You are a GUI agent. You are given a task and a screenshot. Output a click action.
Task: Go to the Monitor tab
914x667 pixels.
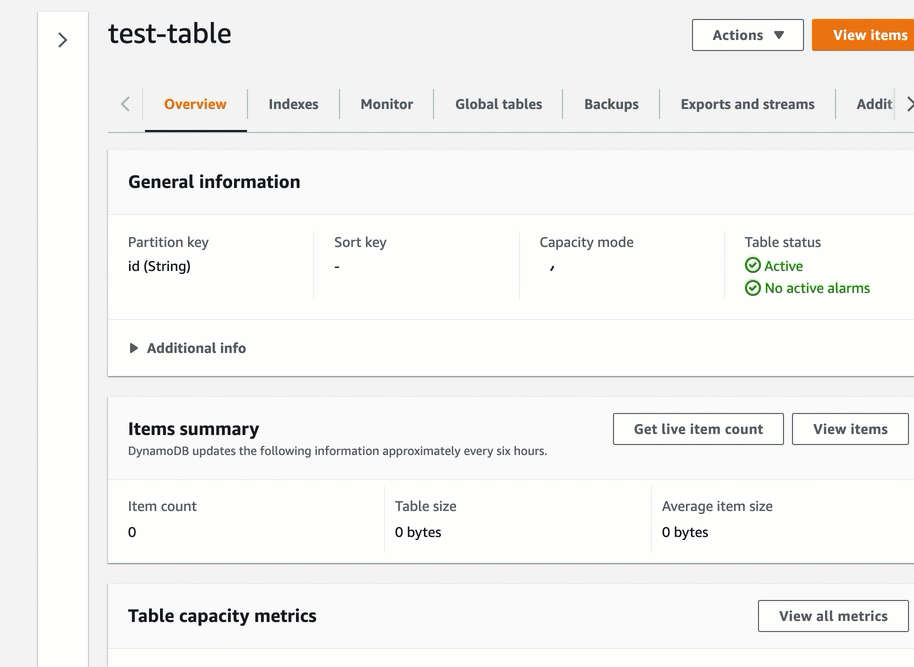tap(386, 104)
